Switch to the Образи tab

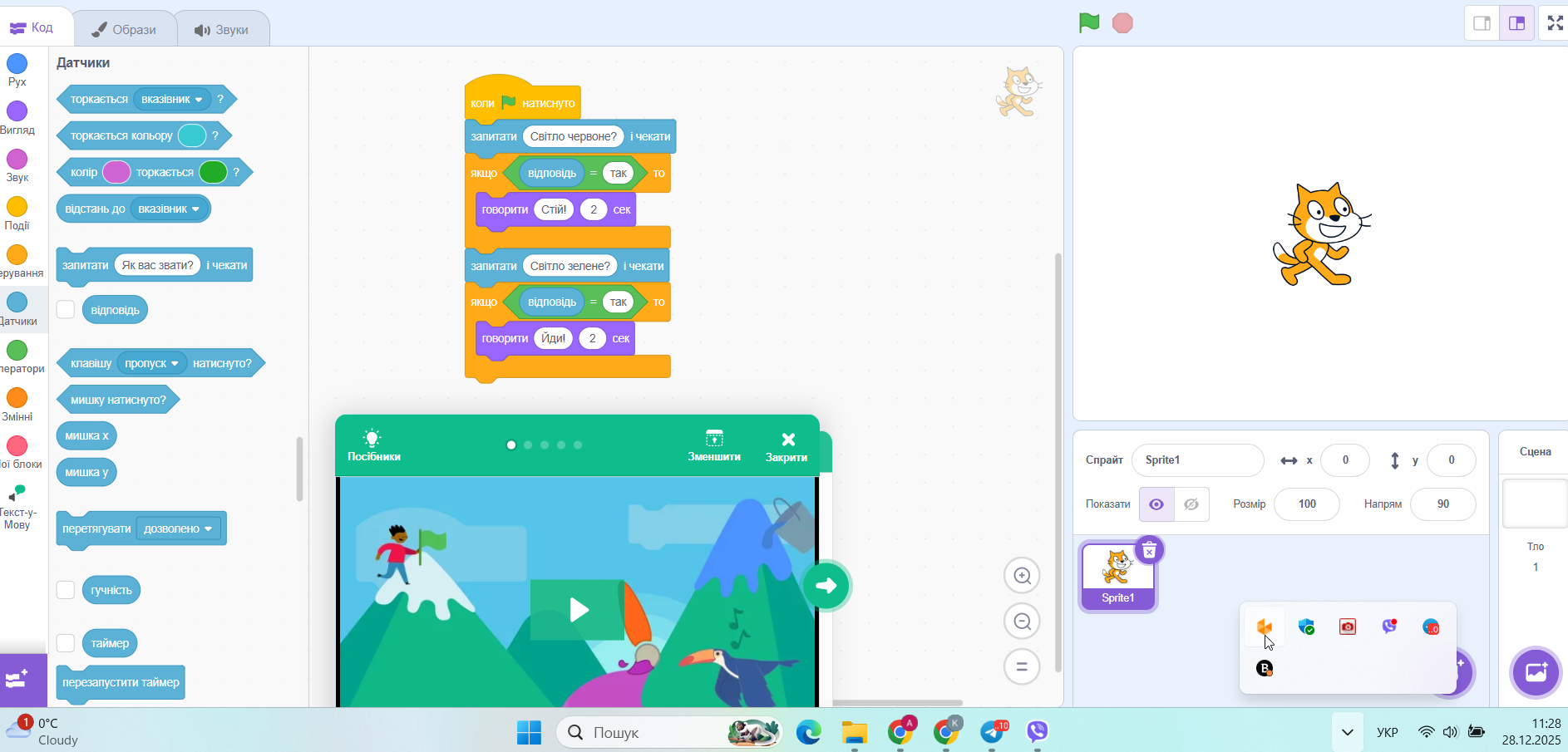pyautogui.click(x=125, y=29)
